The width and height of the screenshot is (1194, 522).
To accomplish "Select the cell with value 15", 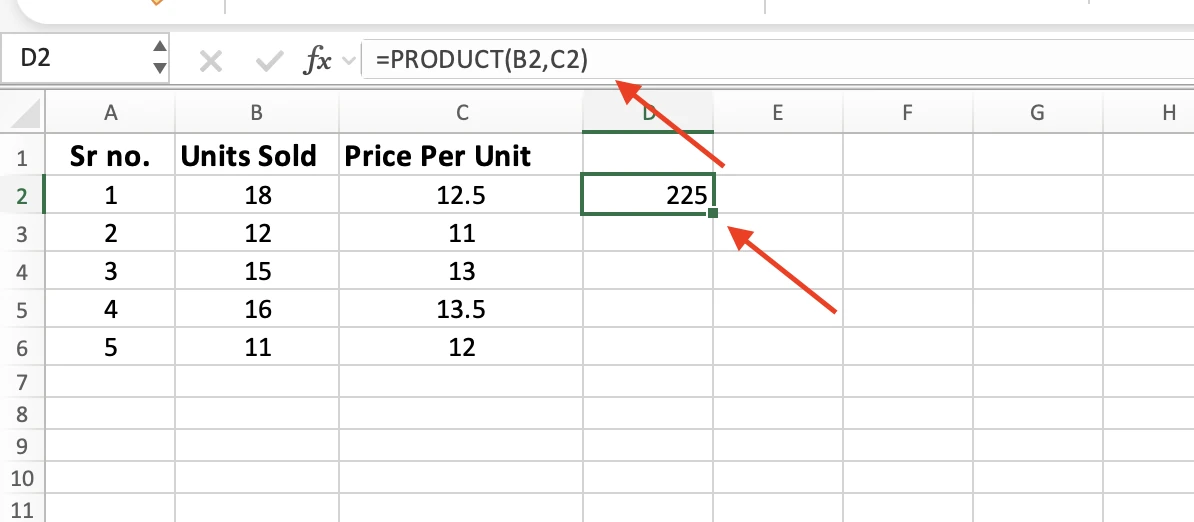I will point(257,271).
